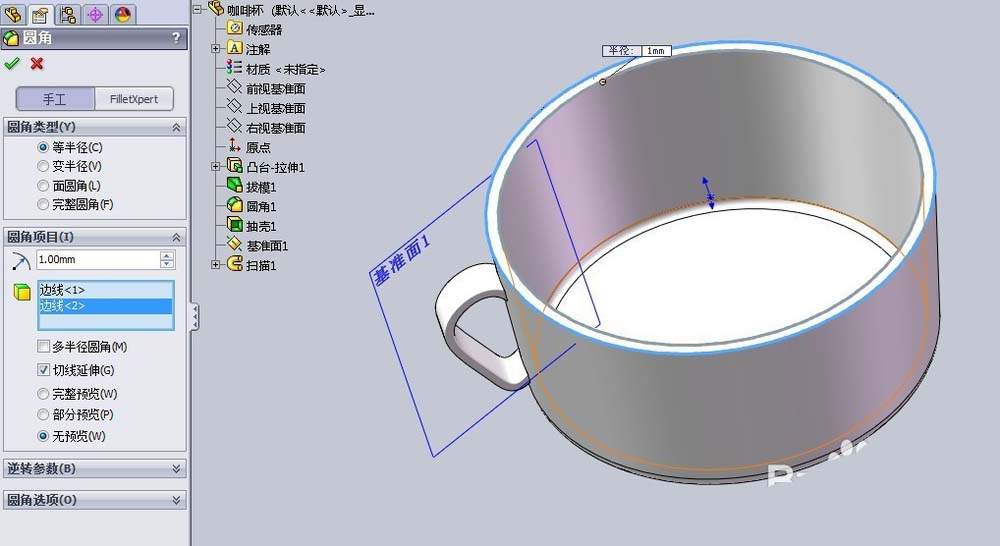Click the 扫描1 sweep feature icon

235,264
